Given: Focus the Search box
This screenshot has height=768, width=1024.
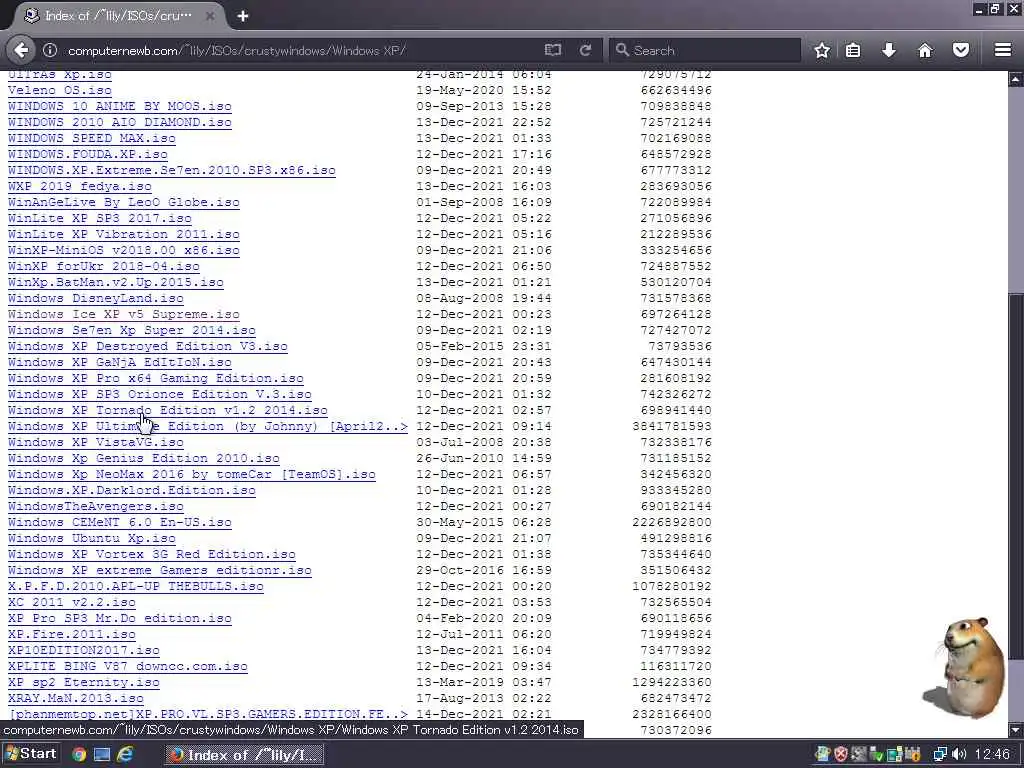Looking at the screenshot, I should (x=705, y=50).
